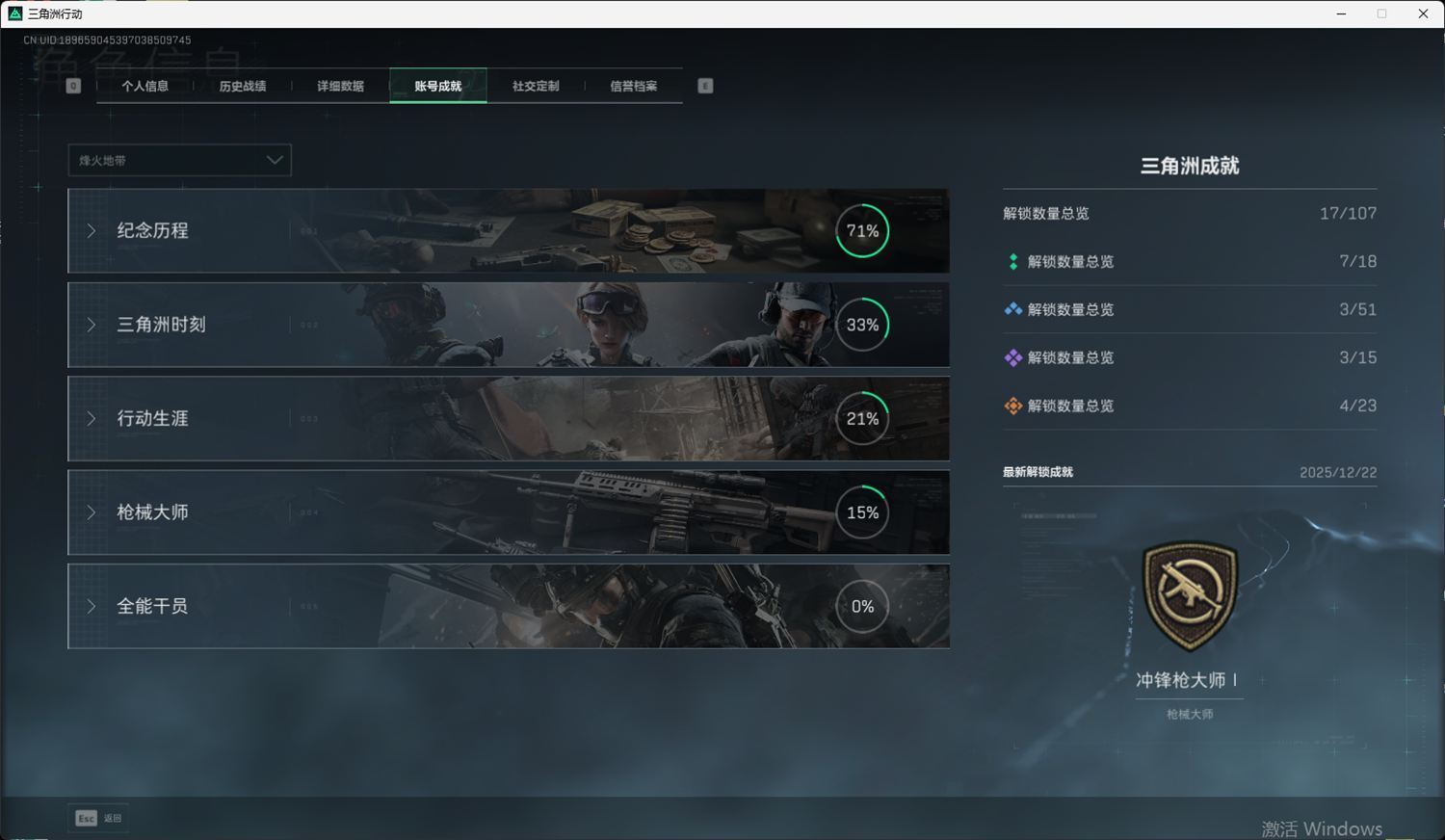Viewport: 1445px width, 840px height.
Task: Click the Q key icon left of tabs
Action: click(73, 86)
